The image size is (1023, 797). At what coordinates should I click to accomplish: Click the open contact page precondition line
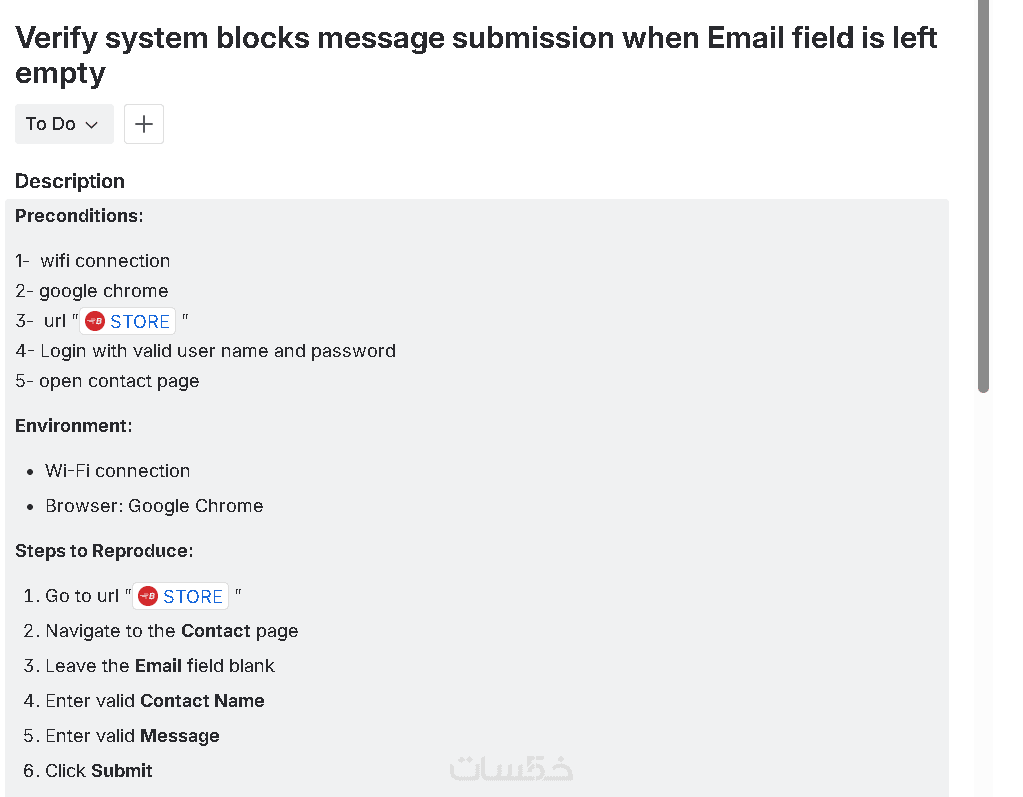[x=119, y=381]
